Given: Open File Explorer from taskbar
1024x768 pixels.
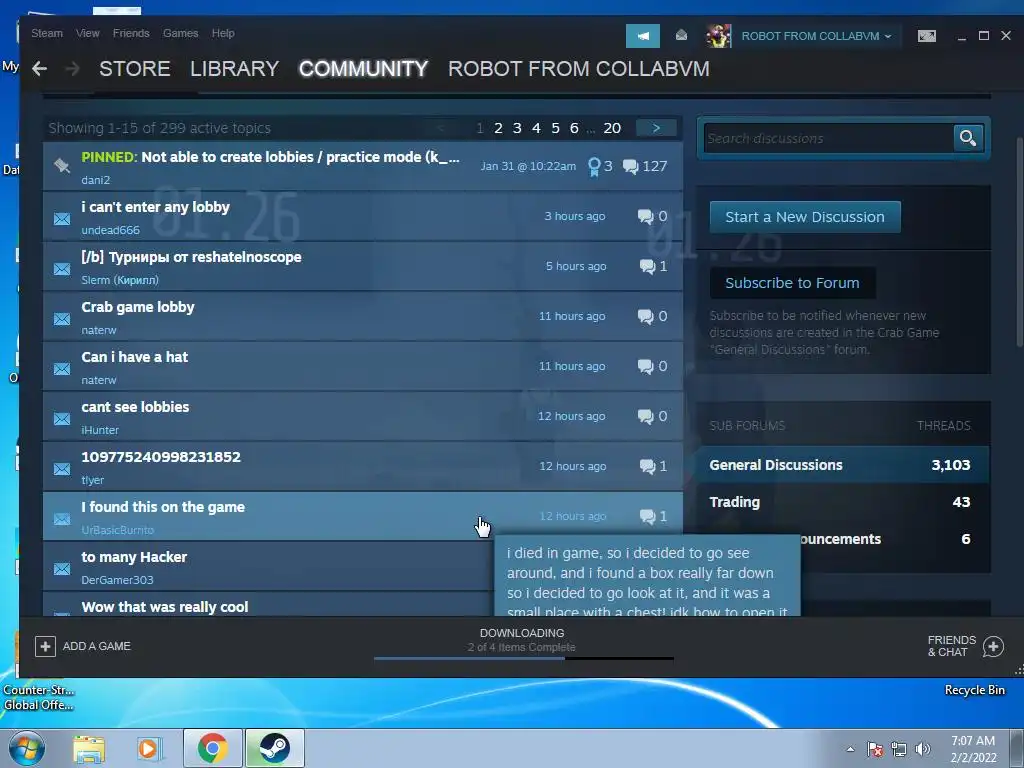Looking at the screenshot, I should click(x=89, y=749).
